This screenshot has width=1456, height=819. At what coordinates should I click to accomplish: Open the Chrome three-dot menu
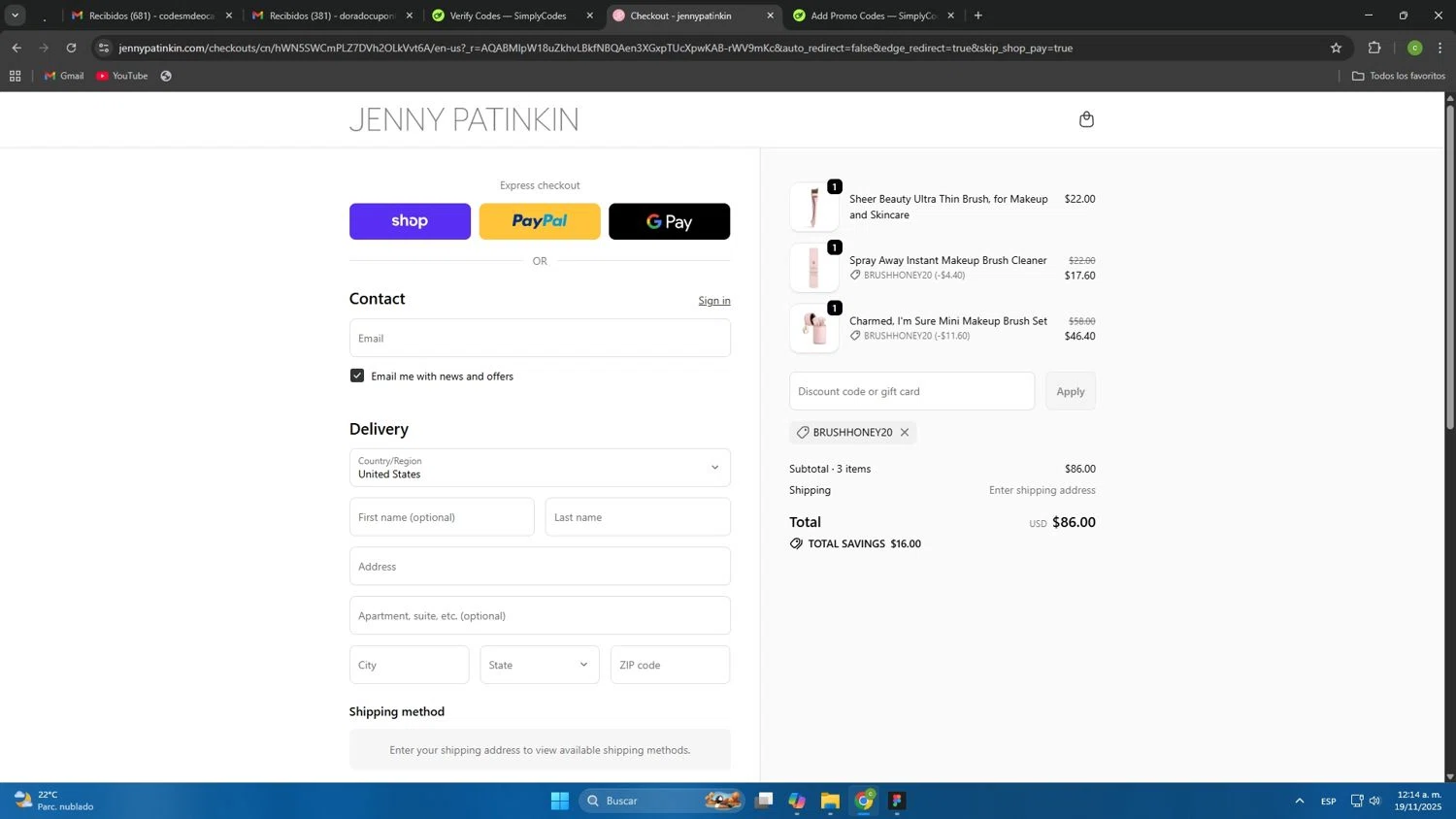pyautogui.click(x=1440, y=48)
